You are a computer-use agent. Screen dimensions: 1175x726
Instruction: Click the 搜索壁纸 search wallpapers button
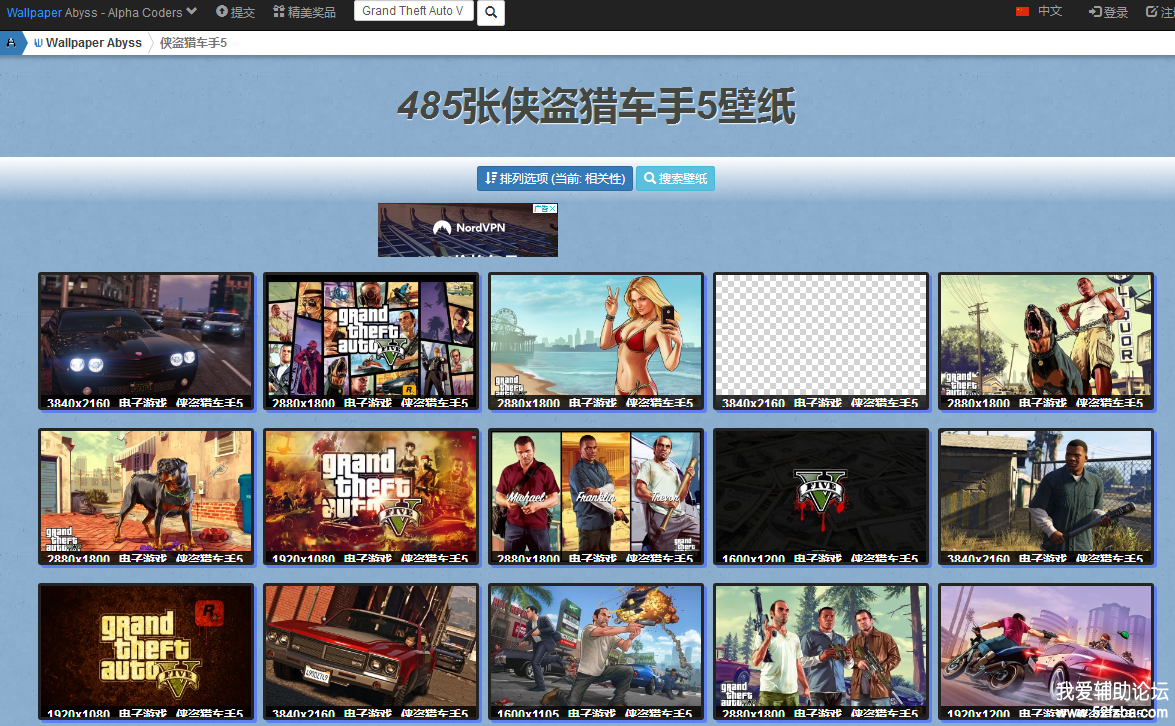coord(675,178)
